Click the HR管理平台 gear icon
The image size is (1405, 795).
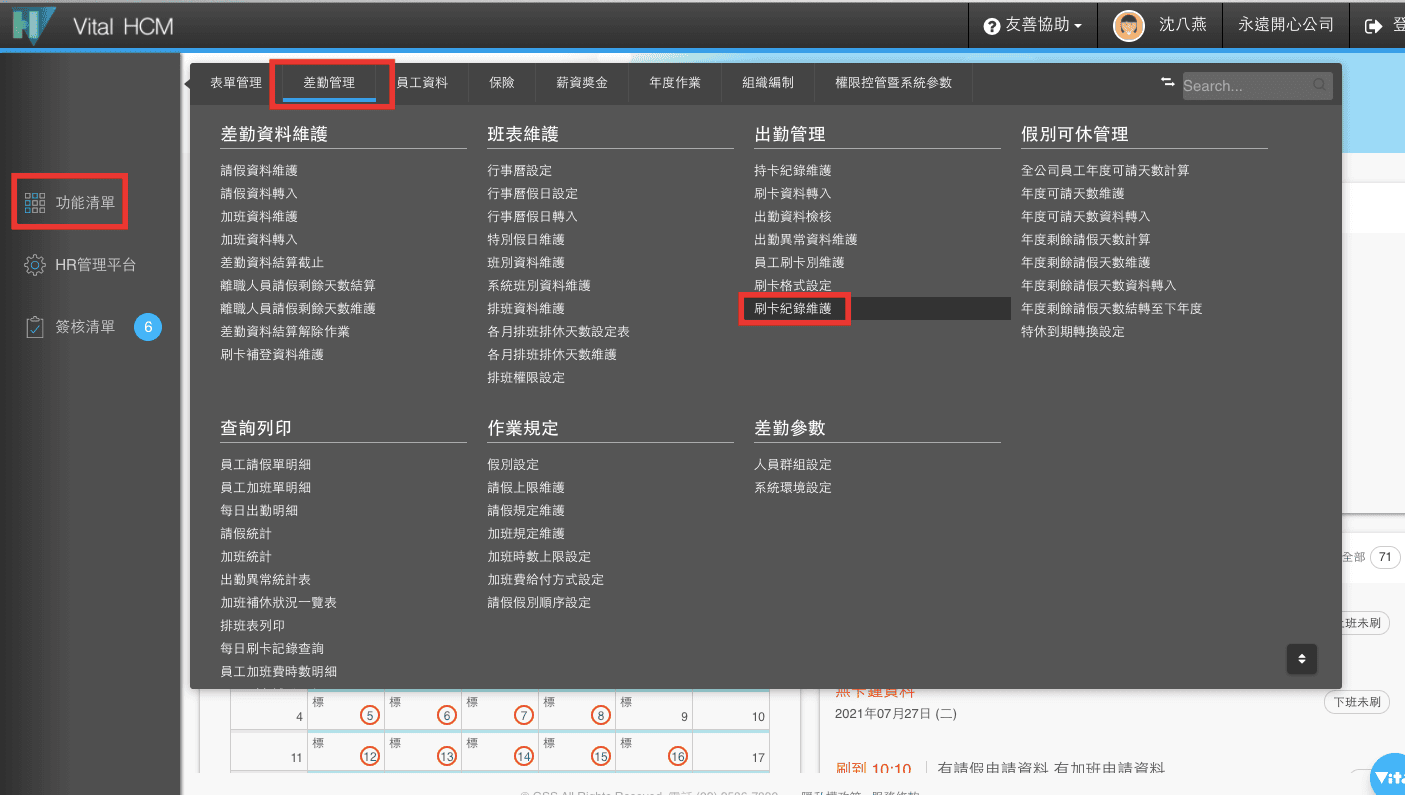click(35, 265)
